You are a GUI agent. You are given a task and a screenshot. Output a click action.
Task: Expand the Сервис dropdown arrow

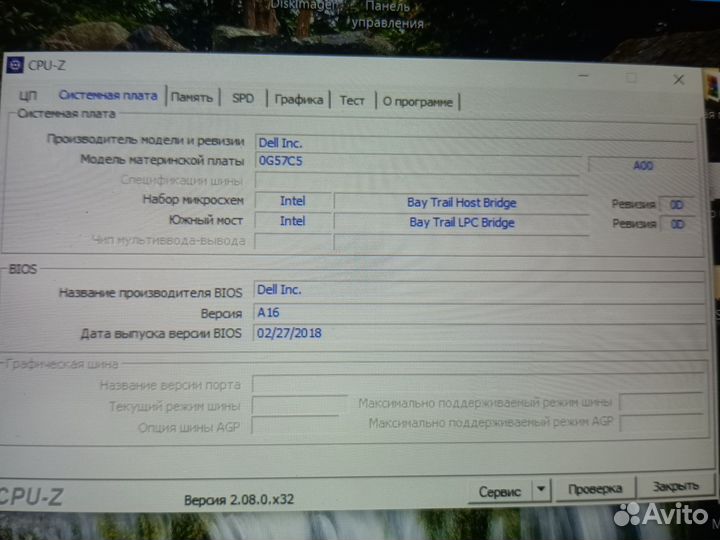click(541, 490)
